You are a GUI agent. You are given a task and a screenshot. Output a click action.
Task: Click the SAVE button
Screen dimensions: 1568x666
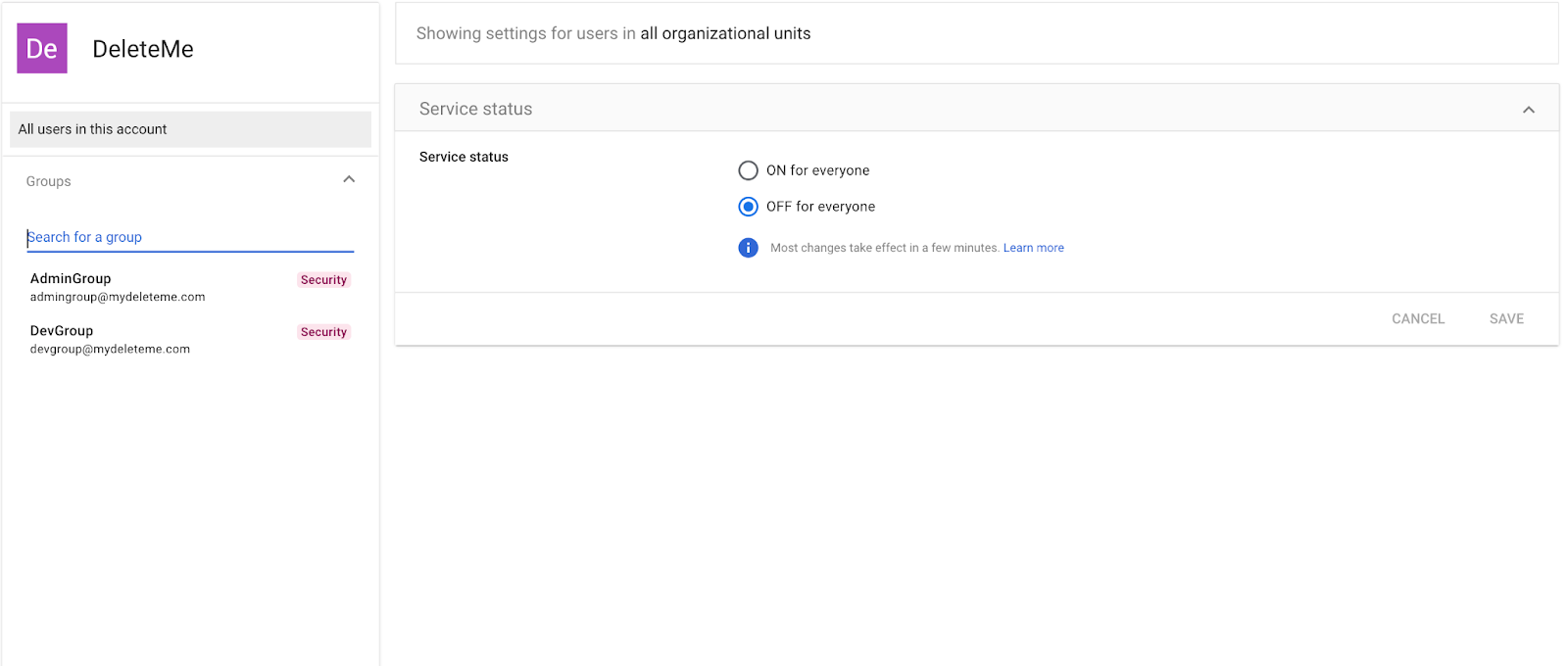pyautogui.click(x=1506, y=319)
